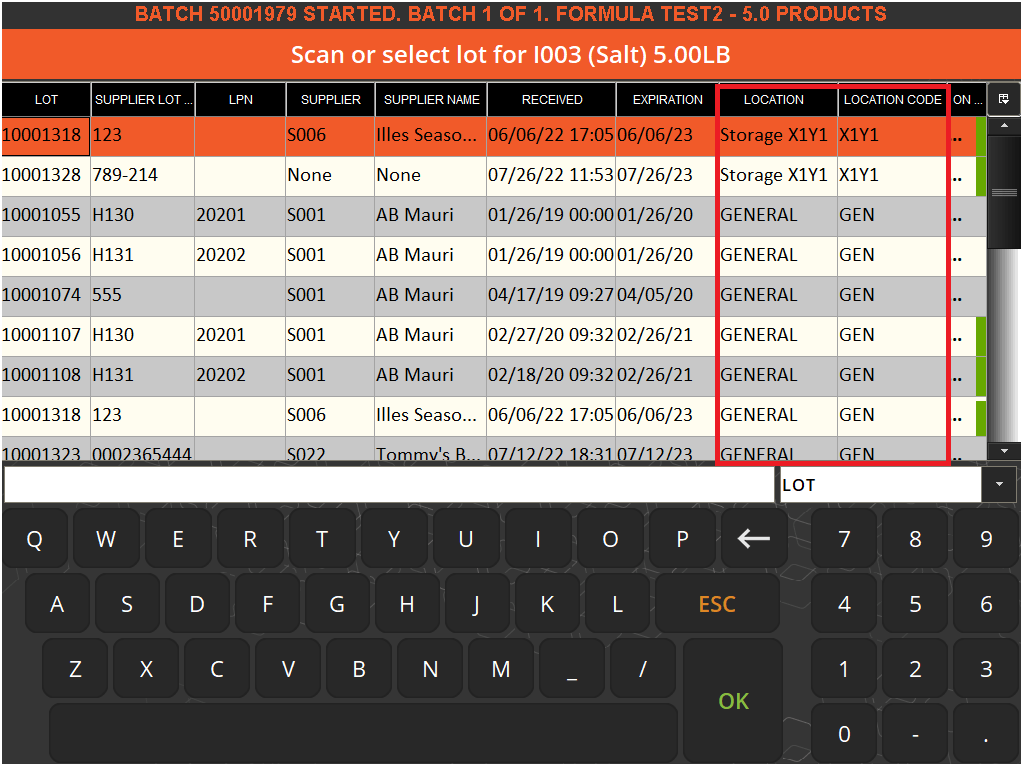This screenshot has width=1023, height=766.
Task: Sort by the EXPIRATION column header
Action: [x=667, y=100]
